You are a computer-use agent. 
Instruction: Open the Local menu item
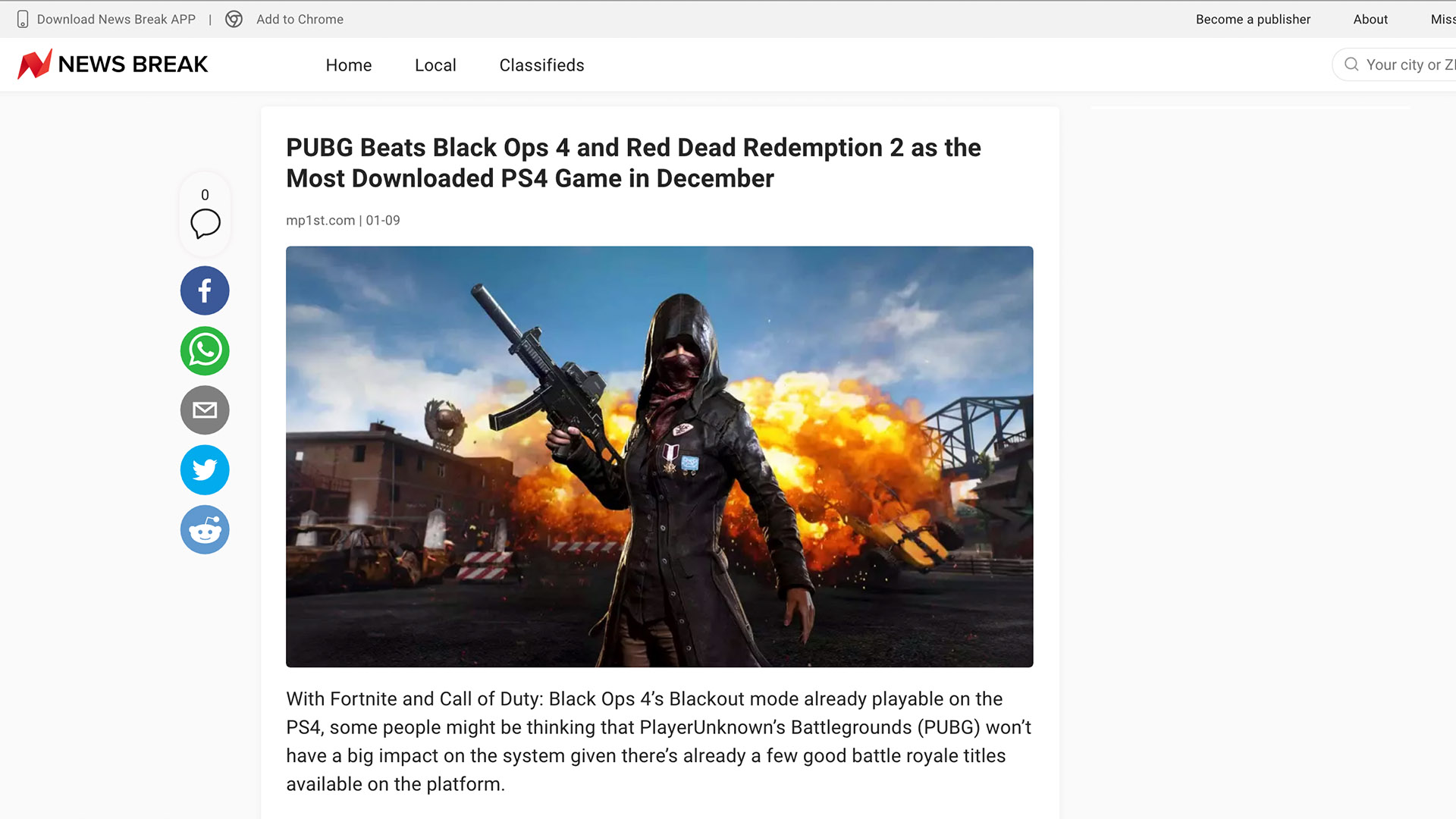[x=435, y=65]
